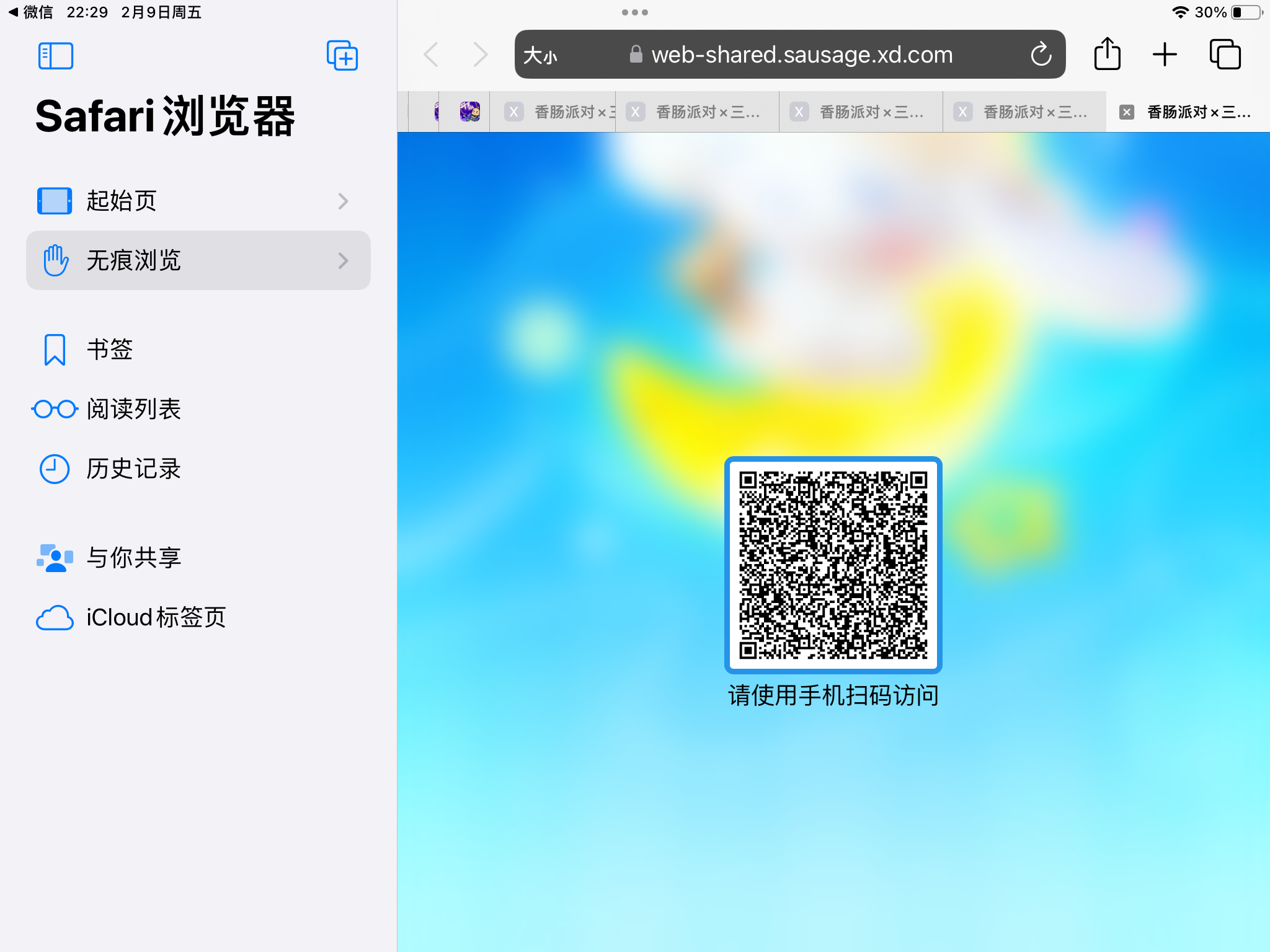The width and height of the screenshot is (1270, 952).
Task: Create a new tab group
Action: (x=342, y=56)
